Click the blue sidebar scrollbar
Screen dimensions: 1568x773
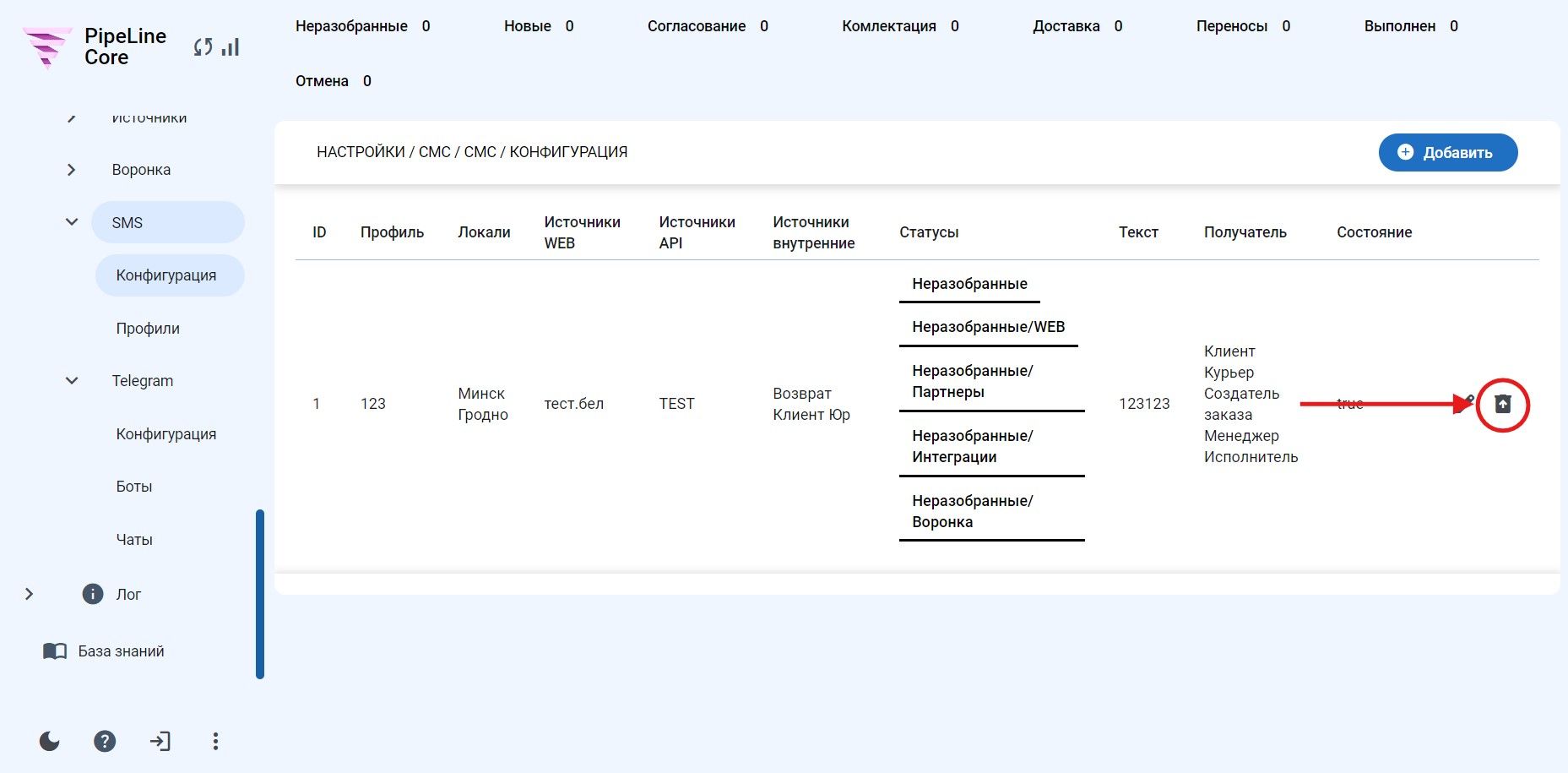260,594
